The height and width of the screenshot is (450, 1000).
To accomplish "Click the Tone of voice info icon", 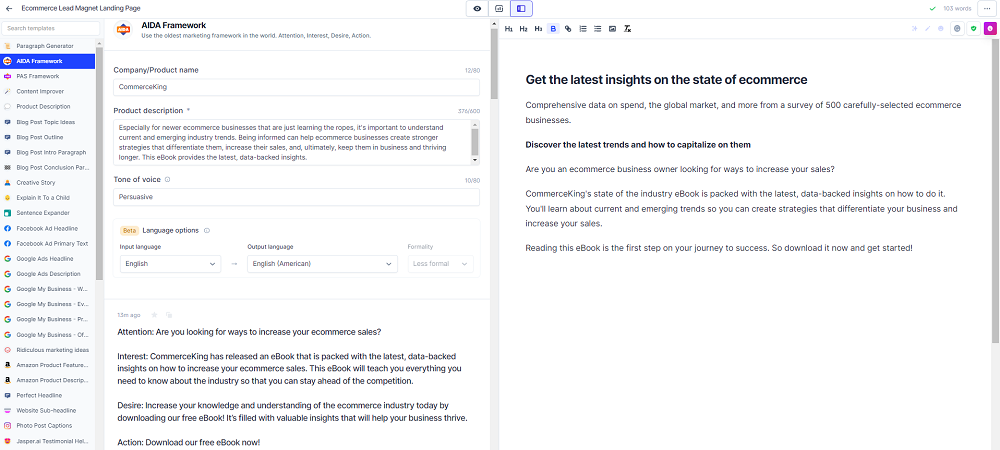I will click(167, 180).
